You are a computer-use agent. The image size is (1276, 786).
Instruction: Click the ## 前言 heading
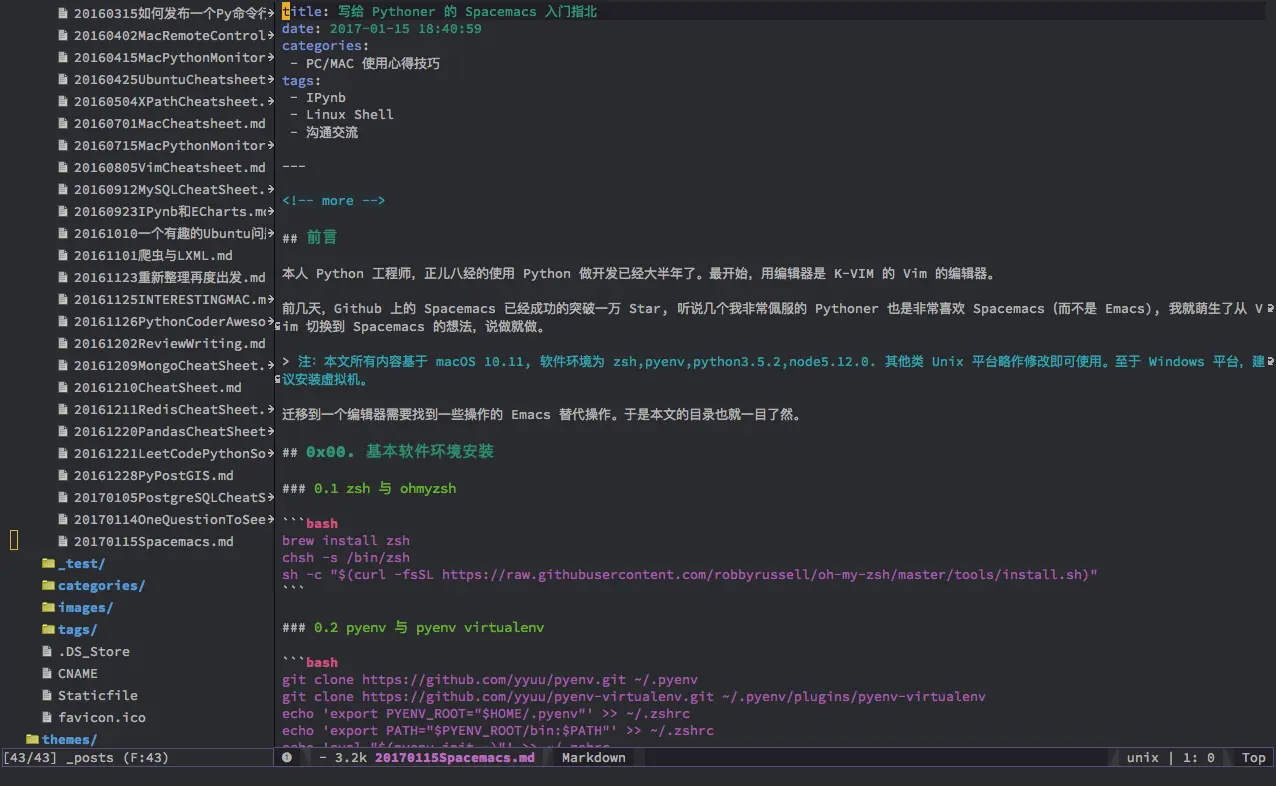pyautogui.click(x=310, y=237)
